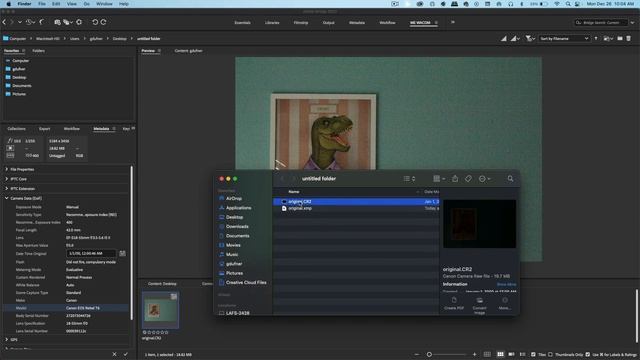Open the Edit menu in menu bar
Image resolution: width=640 pixels, height=360 pixels.
(x=56, y=4)
